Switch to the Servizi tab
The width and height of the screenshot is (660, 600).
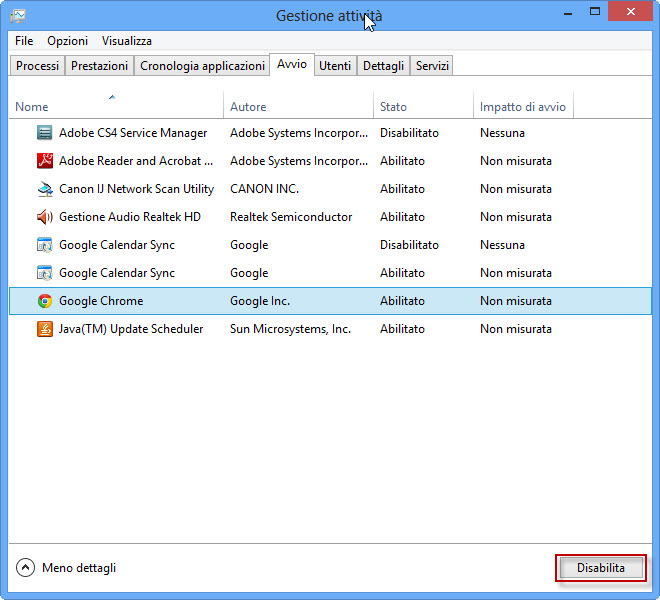click(x=432, y=66)
